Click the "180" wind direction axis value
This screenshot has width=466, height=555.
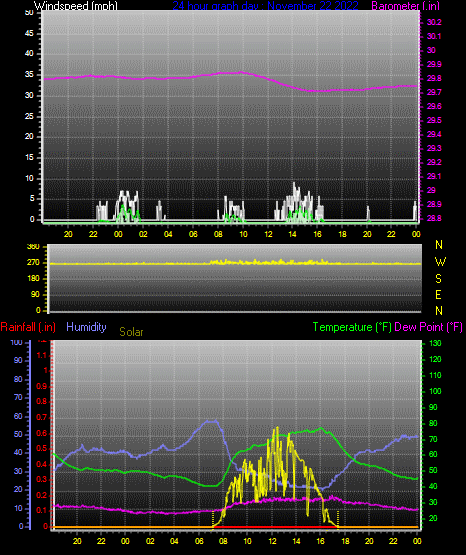[33, 279]
